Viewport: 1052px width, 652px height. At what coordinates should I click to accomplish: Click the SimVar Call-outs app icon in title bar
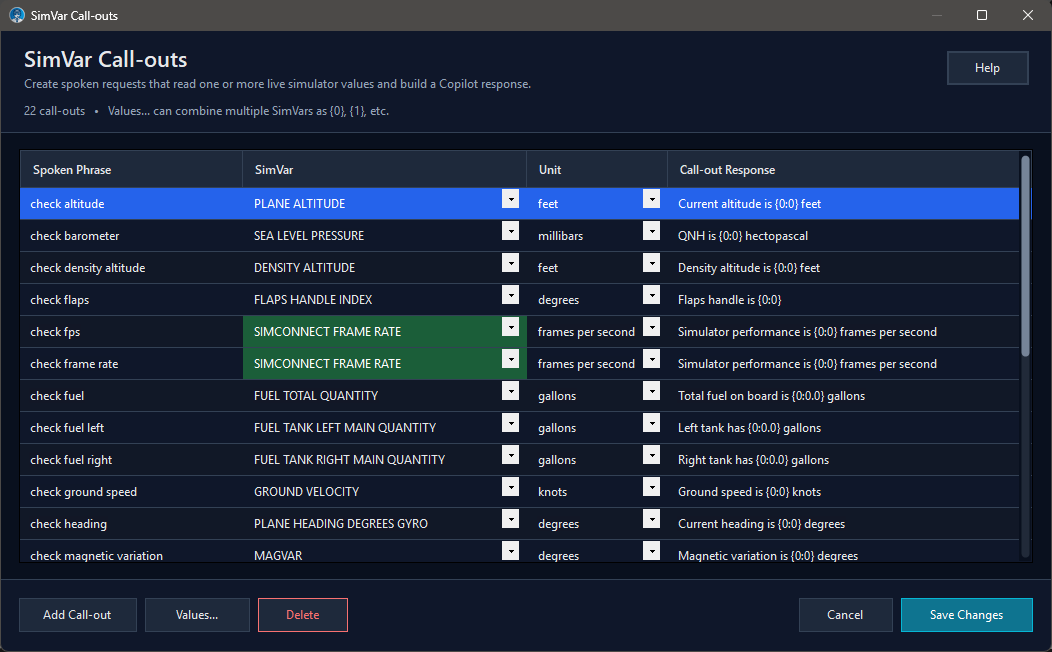coord(17,15)
